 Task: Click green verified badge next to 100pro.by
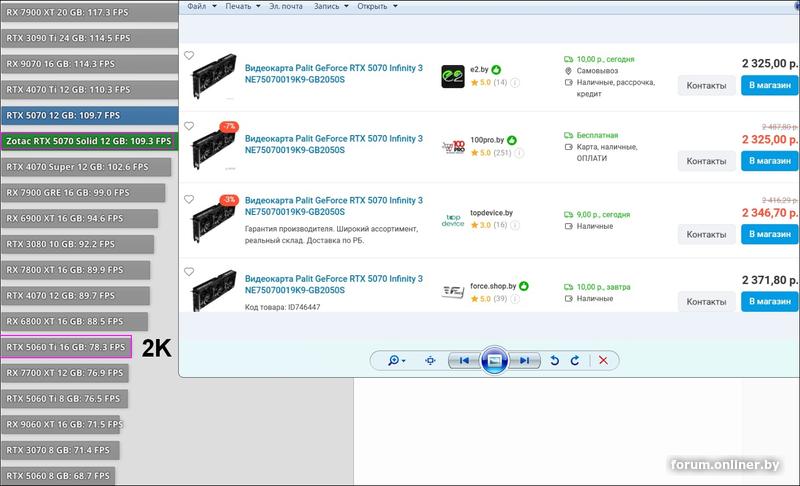pos(512,140)
